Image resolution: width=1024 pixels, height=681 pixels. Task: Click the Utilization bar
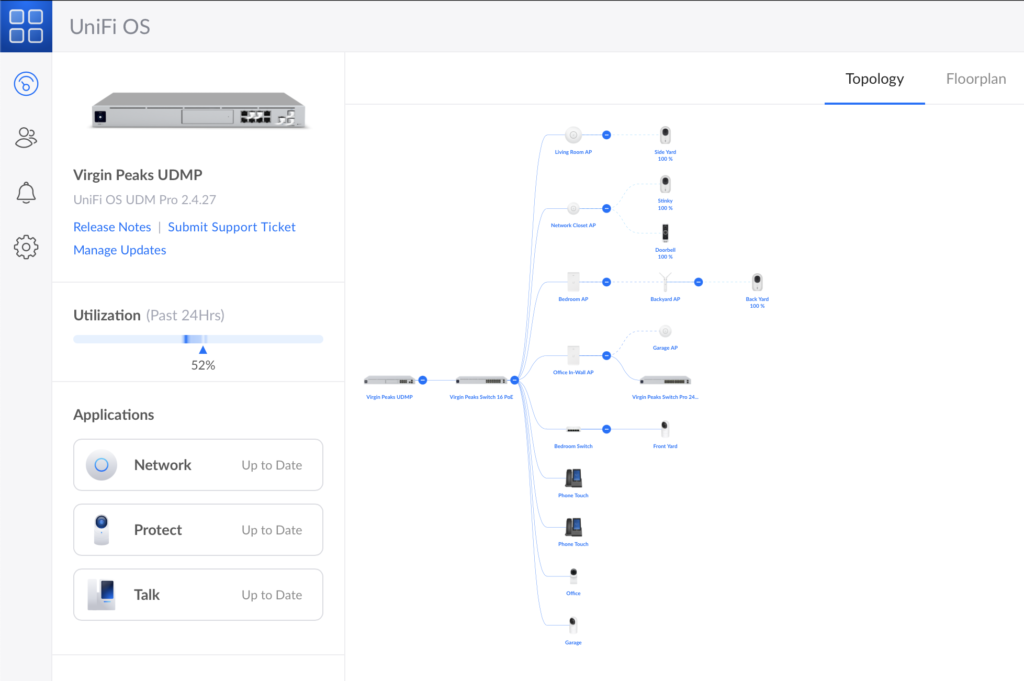point(198,339)
